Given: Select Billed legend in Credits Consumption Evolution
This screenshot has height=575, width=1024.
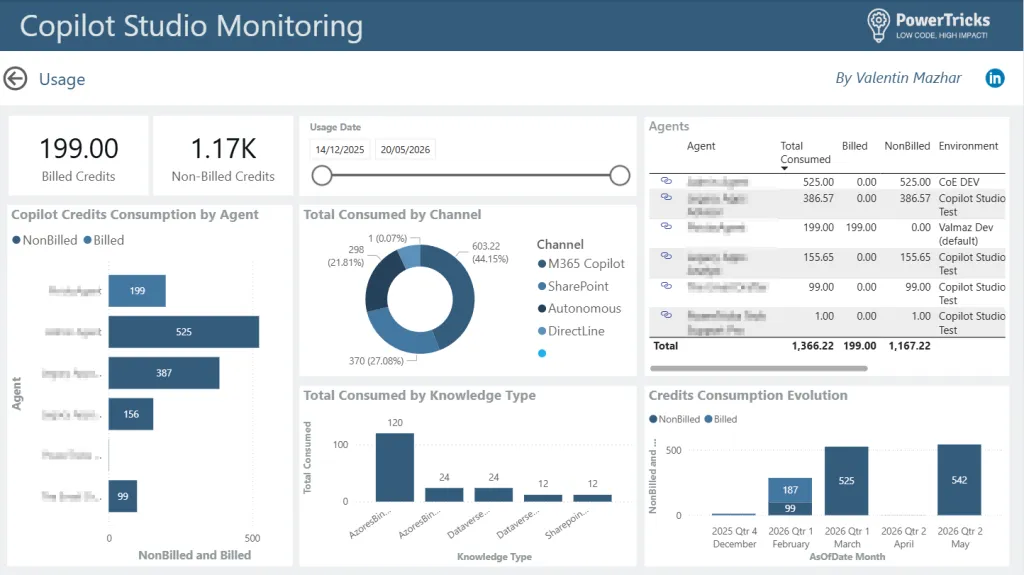Looking at the screenshot, I should tap(720, 419).
